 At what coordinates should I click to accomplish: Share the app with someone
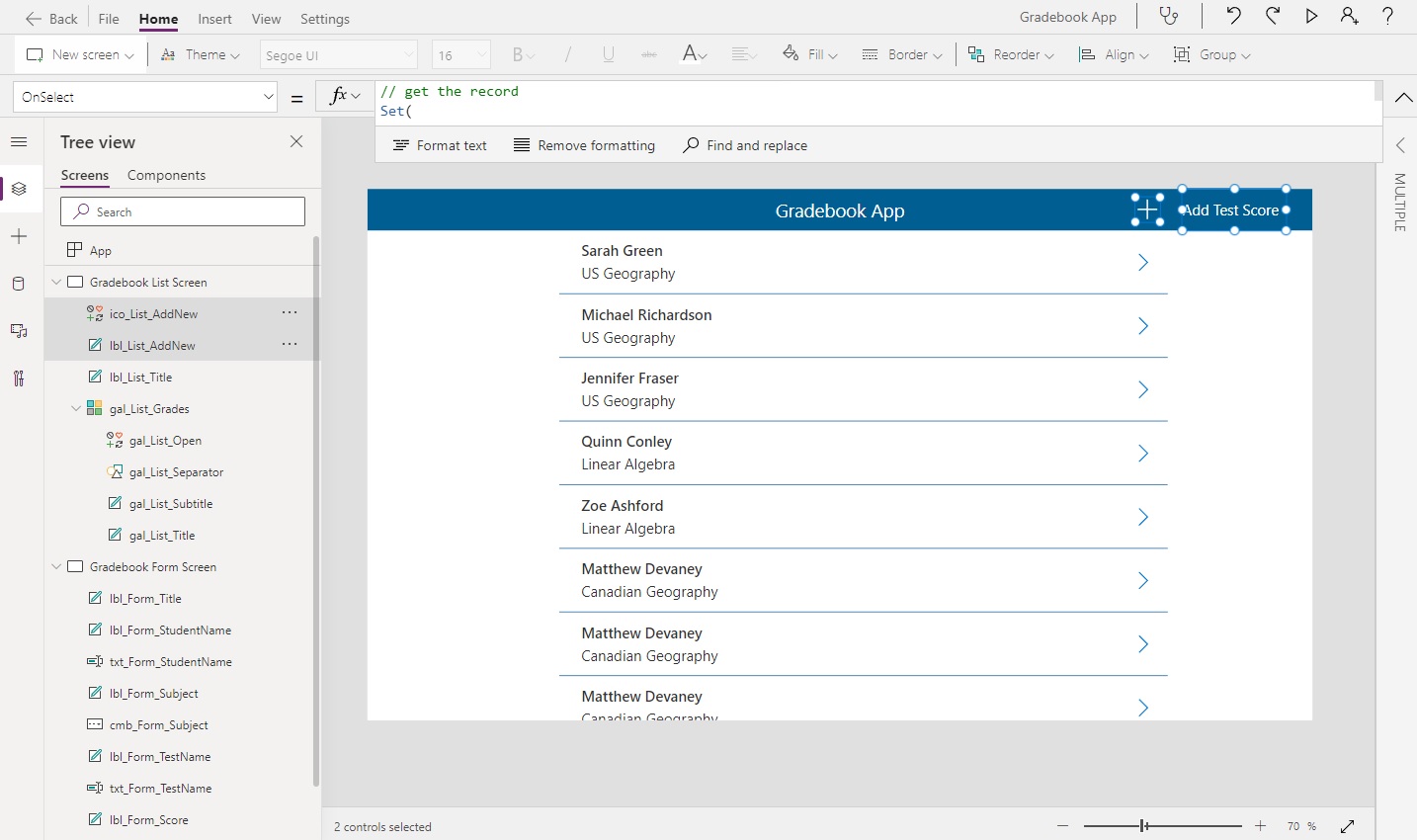coord(1350,16)
